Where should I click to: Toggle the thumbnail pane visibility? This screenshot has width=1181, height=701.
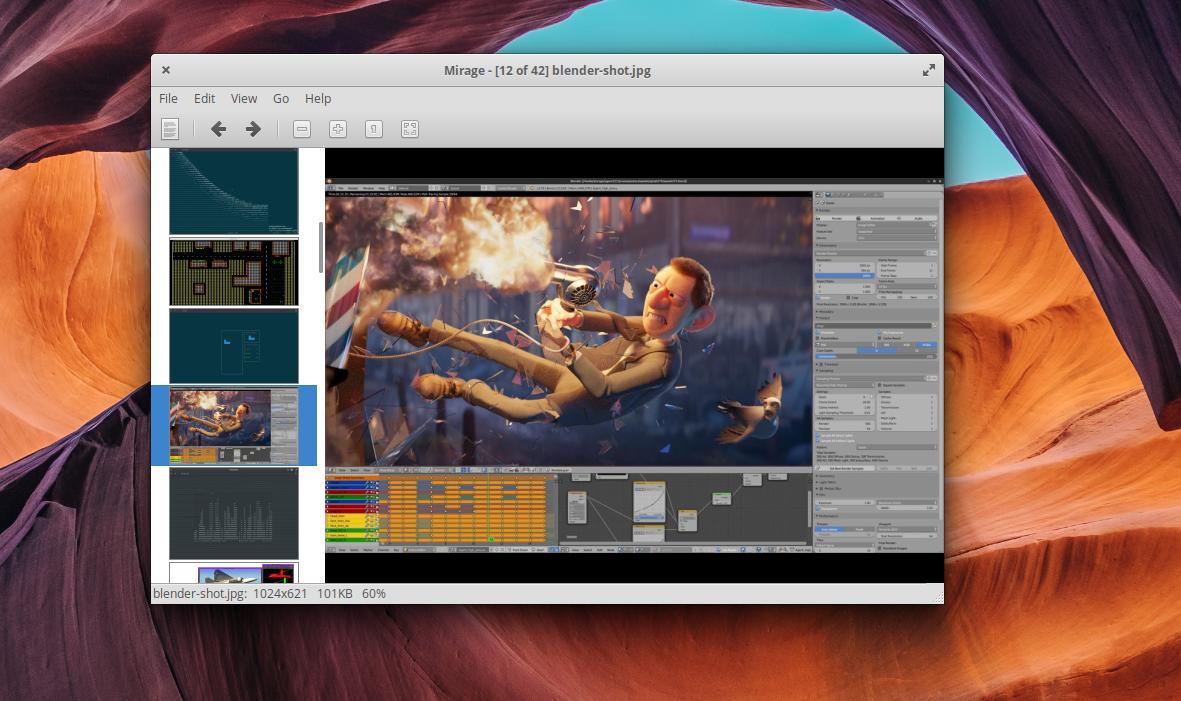170,129
